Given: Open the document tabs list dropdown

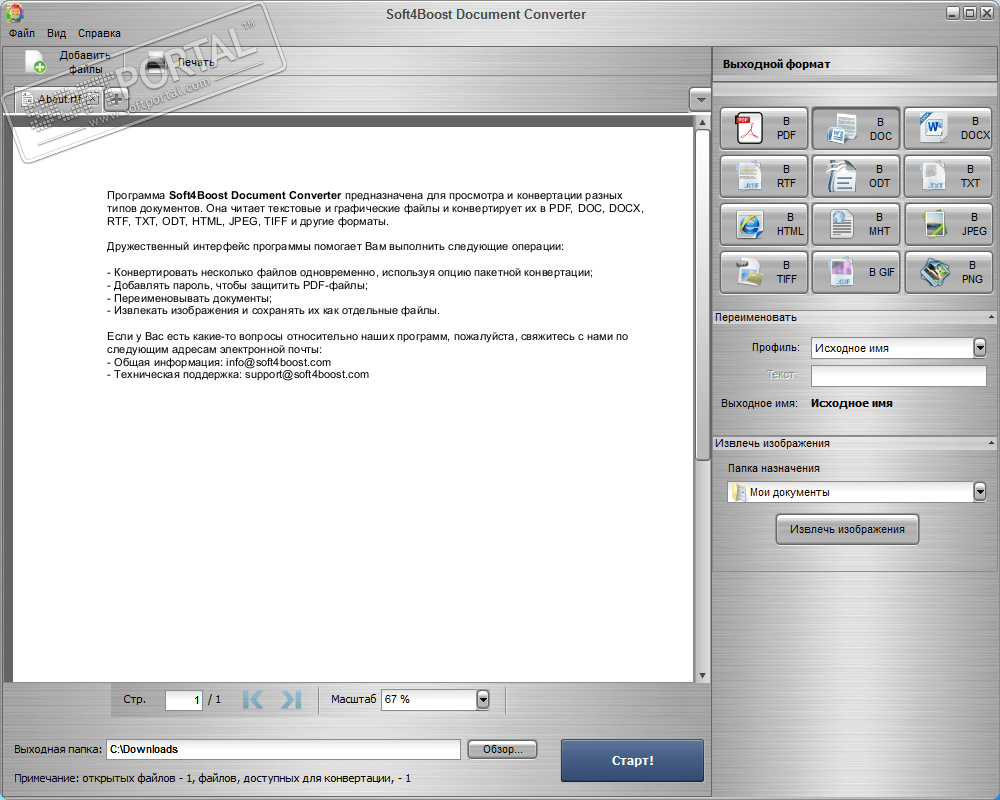Looking at the screenshot, I should (700, 100).
